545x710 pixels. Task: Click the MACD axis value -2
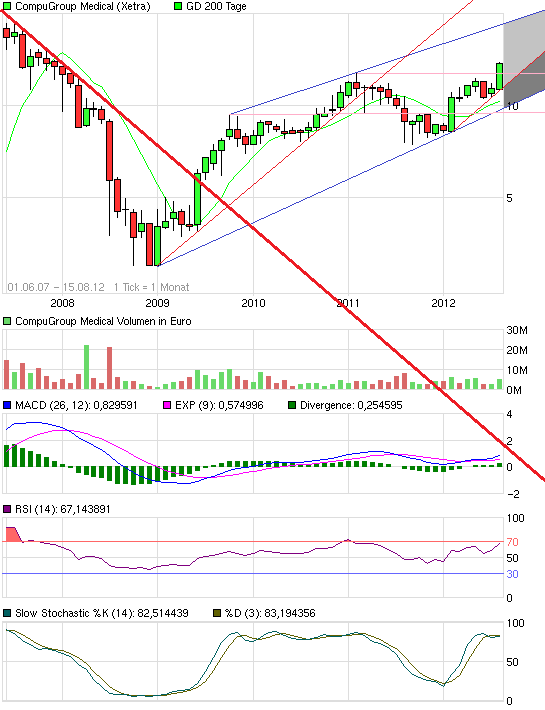click(x=513, y=494)
